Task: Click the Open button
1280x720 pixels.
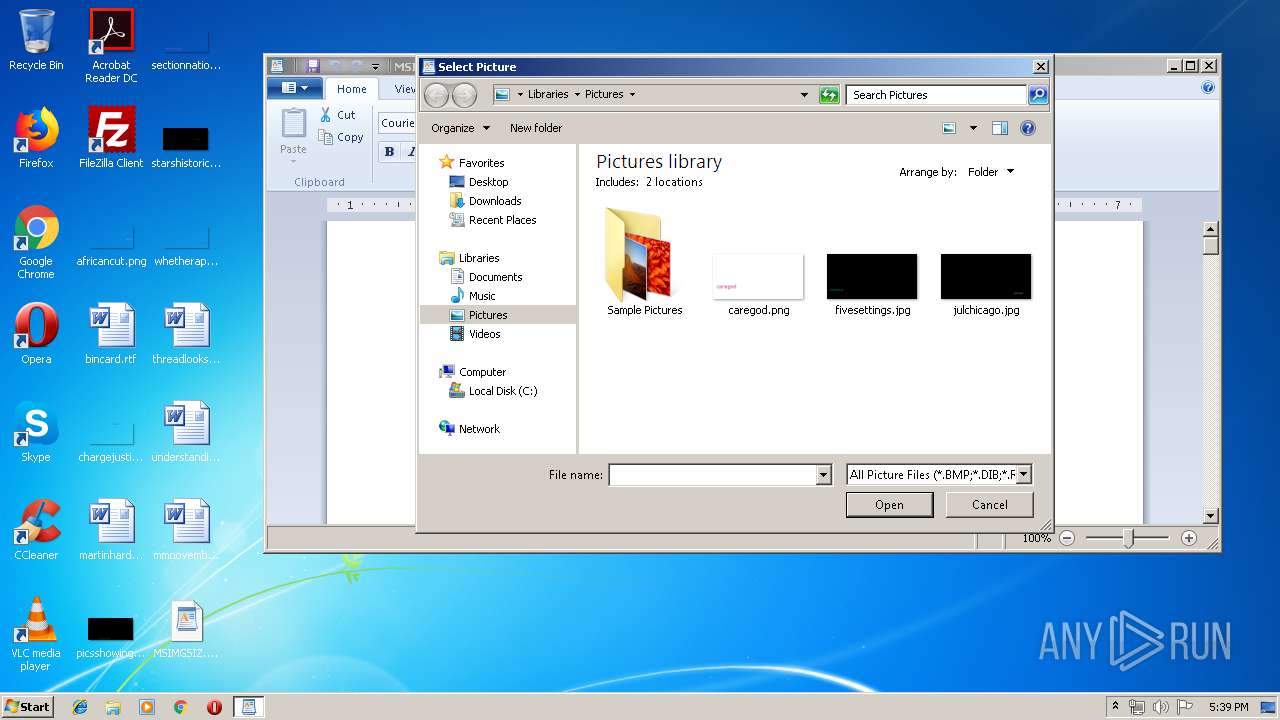Action: point(889,505)
